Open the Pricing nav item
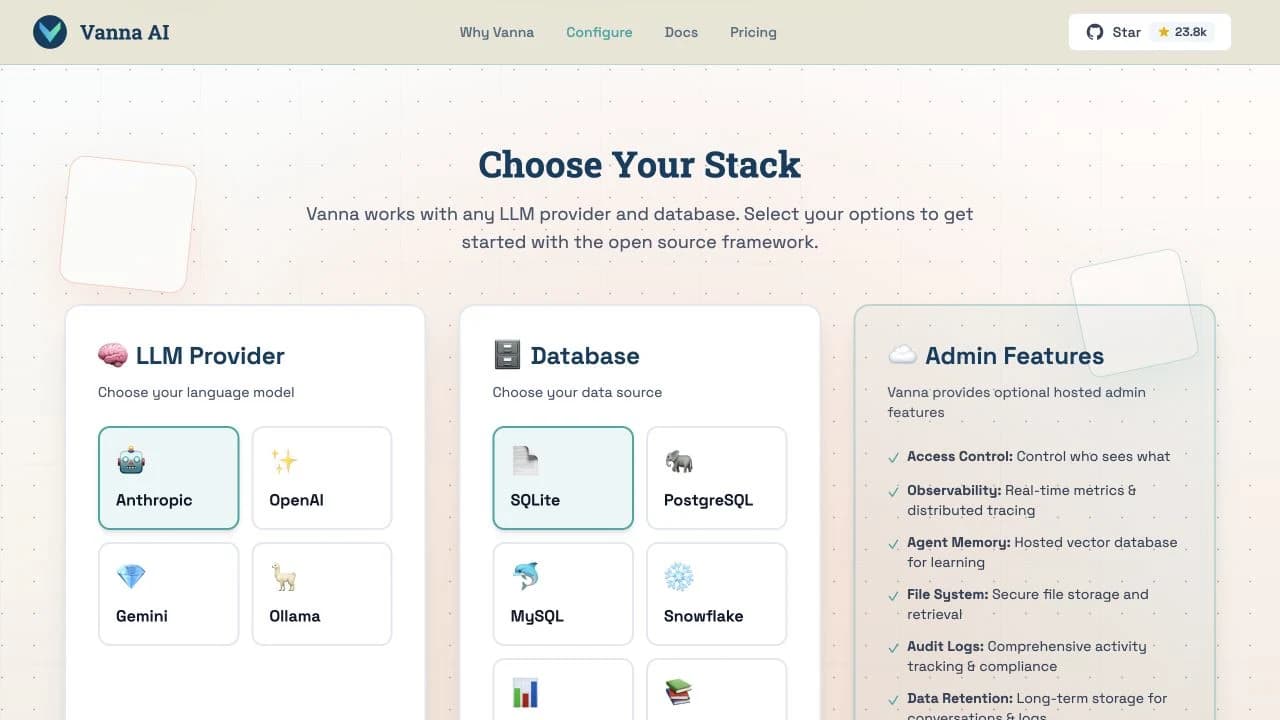The image size is (1280, 720). click(753, 32)
